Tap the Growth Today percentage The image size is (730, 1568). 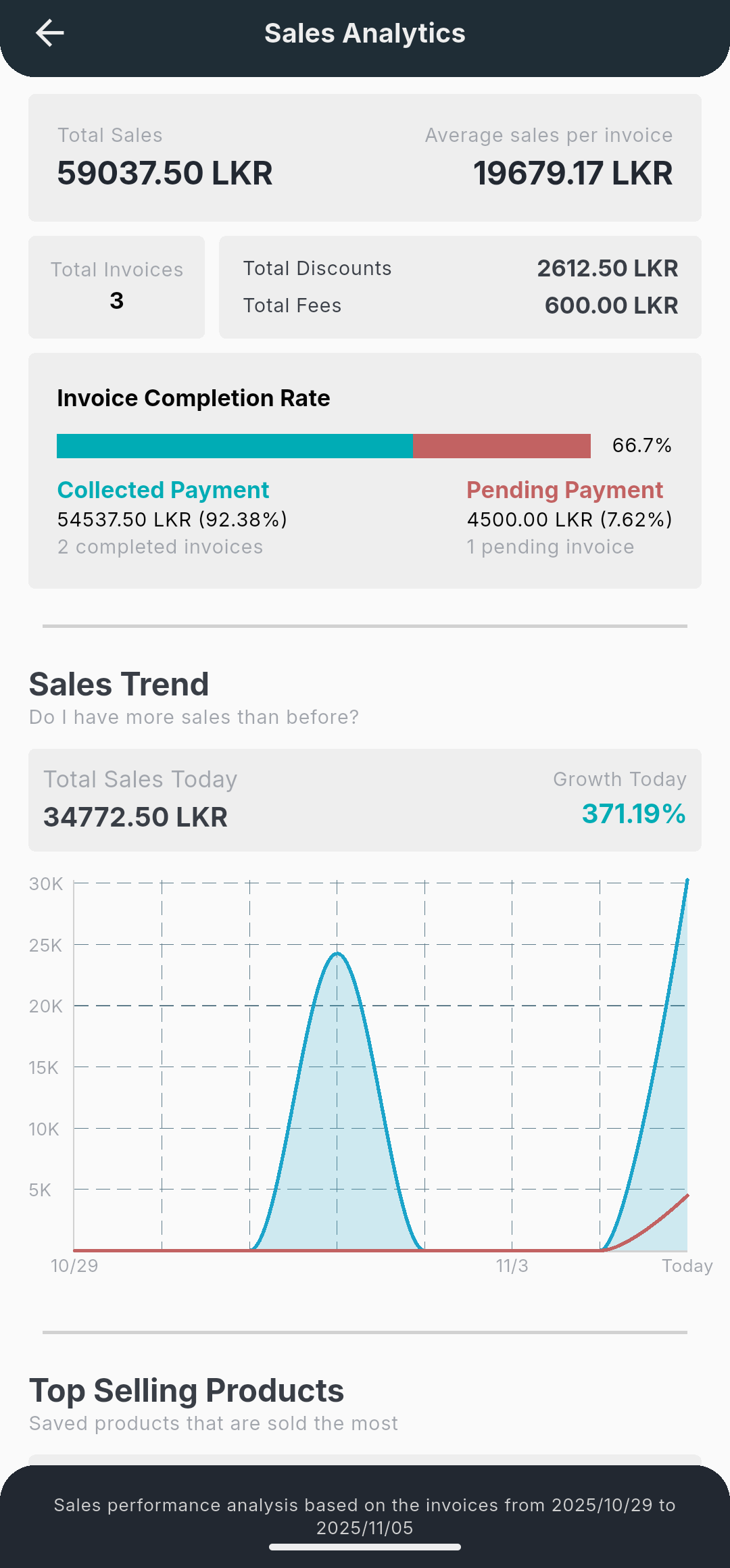pyautogui.click(x=633, y=815)
